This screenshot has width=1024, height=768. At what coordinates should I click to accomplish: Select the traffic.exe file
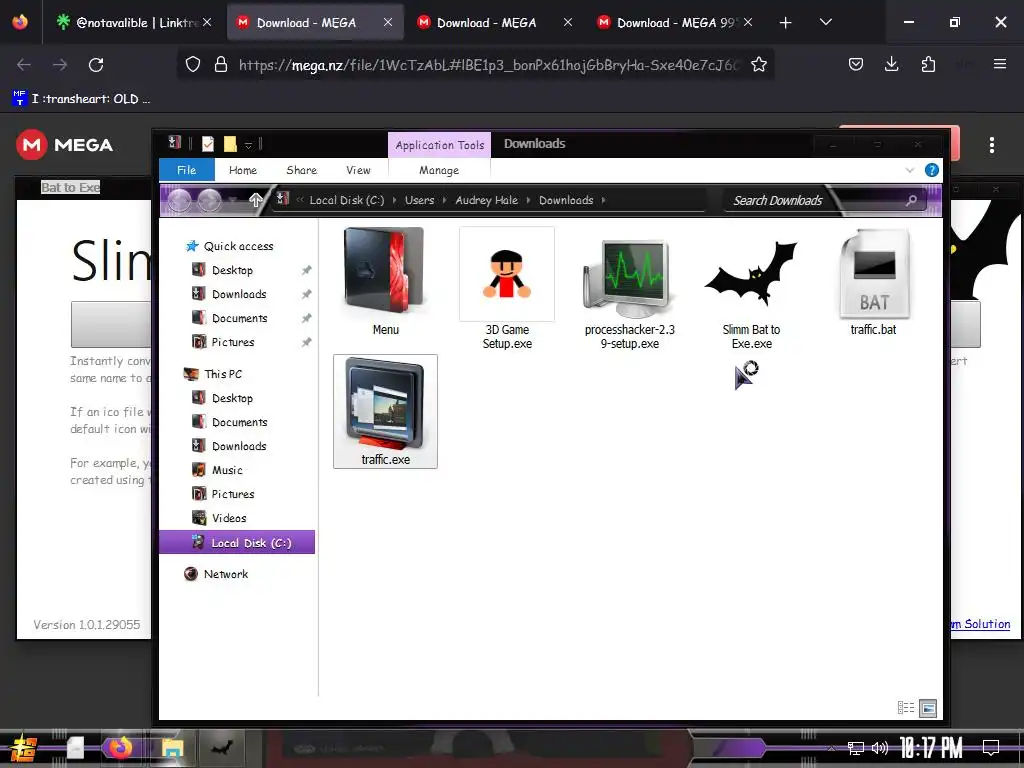[385, 411]
